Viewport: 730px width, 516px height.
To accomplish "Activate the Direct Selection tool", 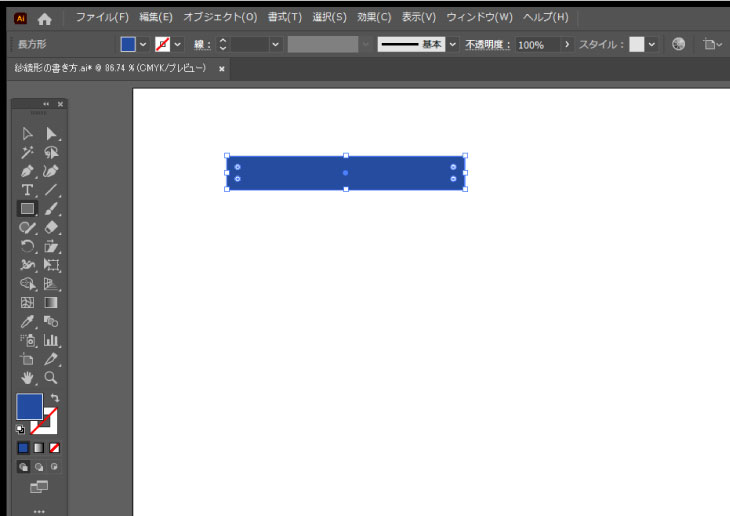I will 51,133.
